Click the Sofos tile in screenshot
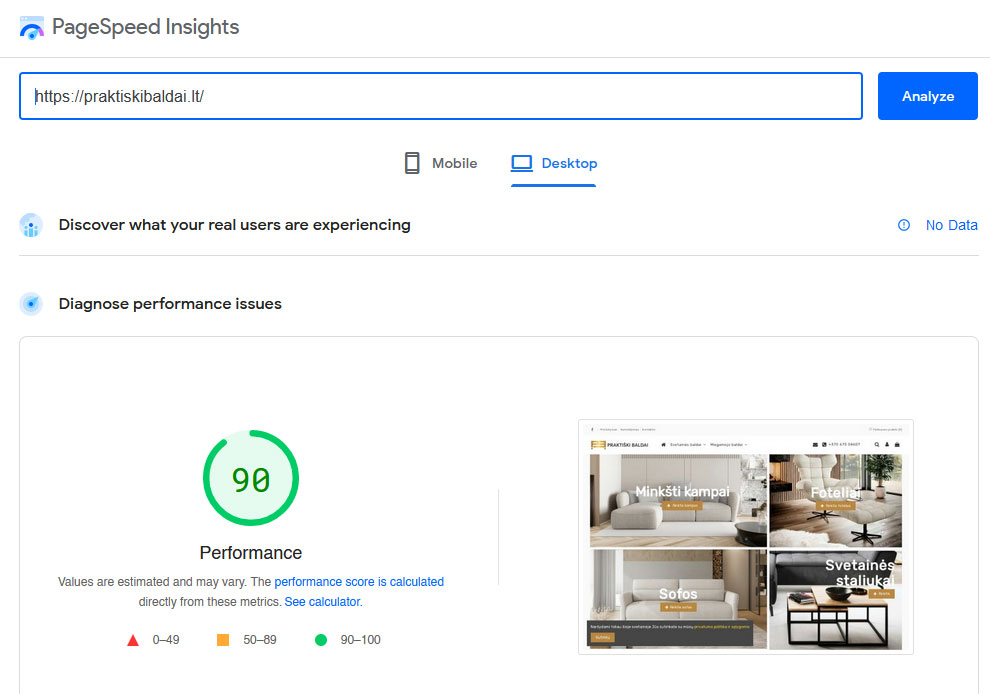 [678, 599]
